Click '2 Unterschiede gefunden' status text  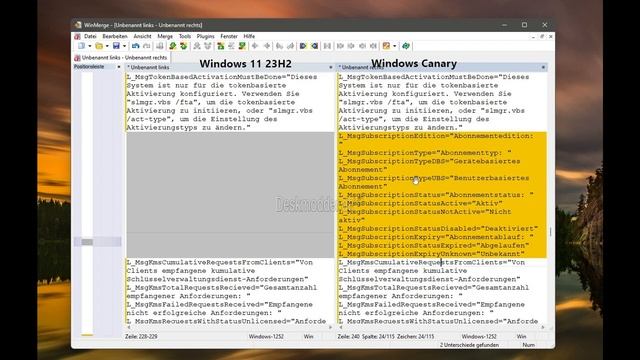coord(469,345)
